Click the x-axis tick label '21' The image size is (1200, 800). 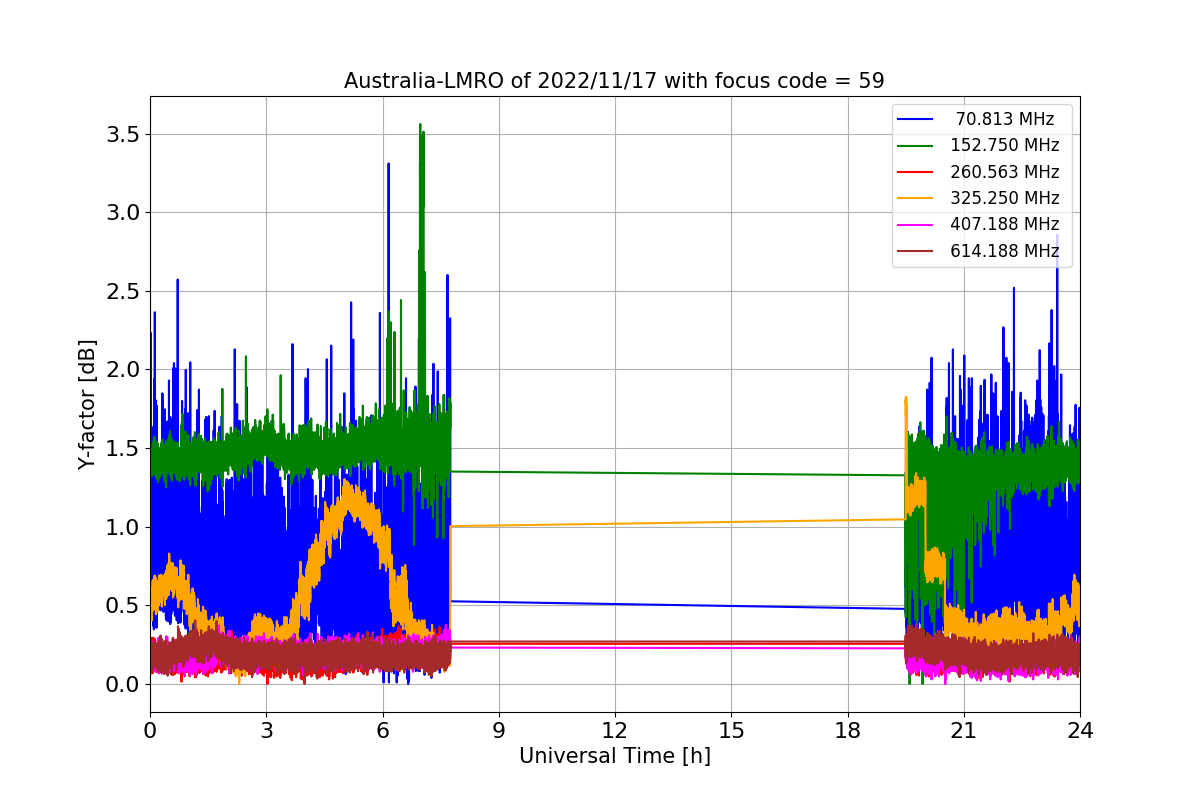click(x=963, y=730)
